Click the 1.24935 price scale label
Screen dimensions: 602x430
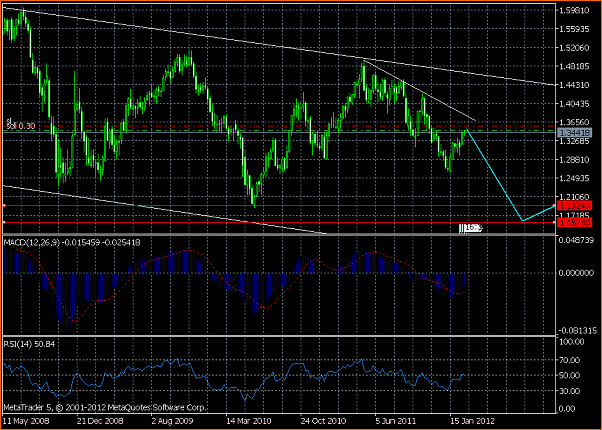click(574, 178)
